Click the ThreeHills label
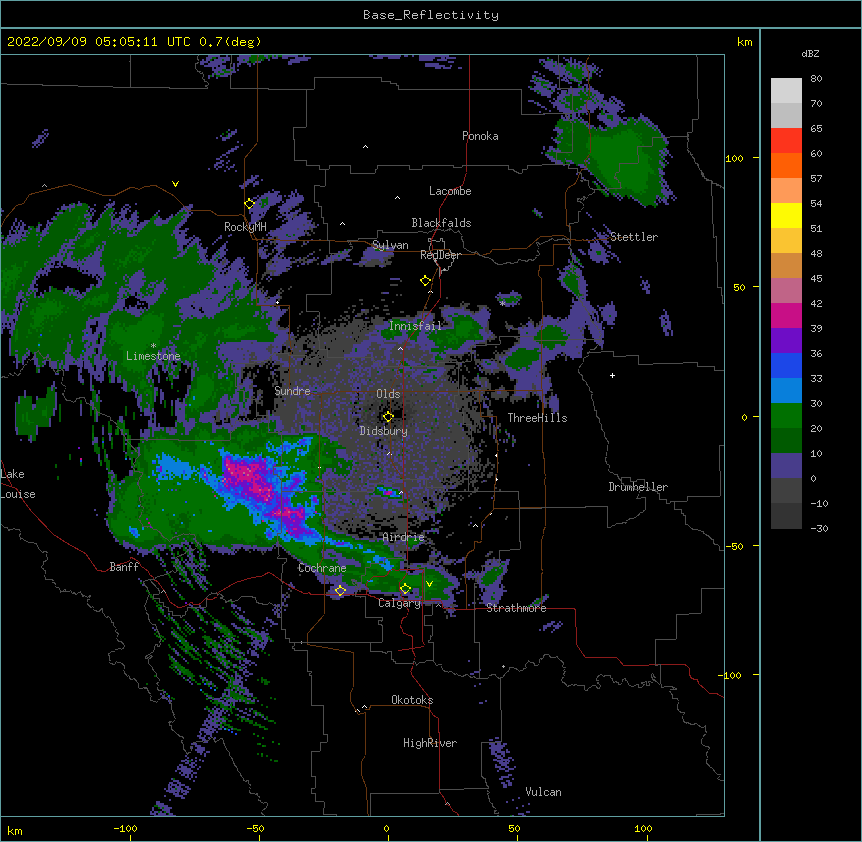This screenshot has height=842, width=862. tap(537, 418)
